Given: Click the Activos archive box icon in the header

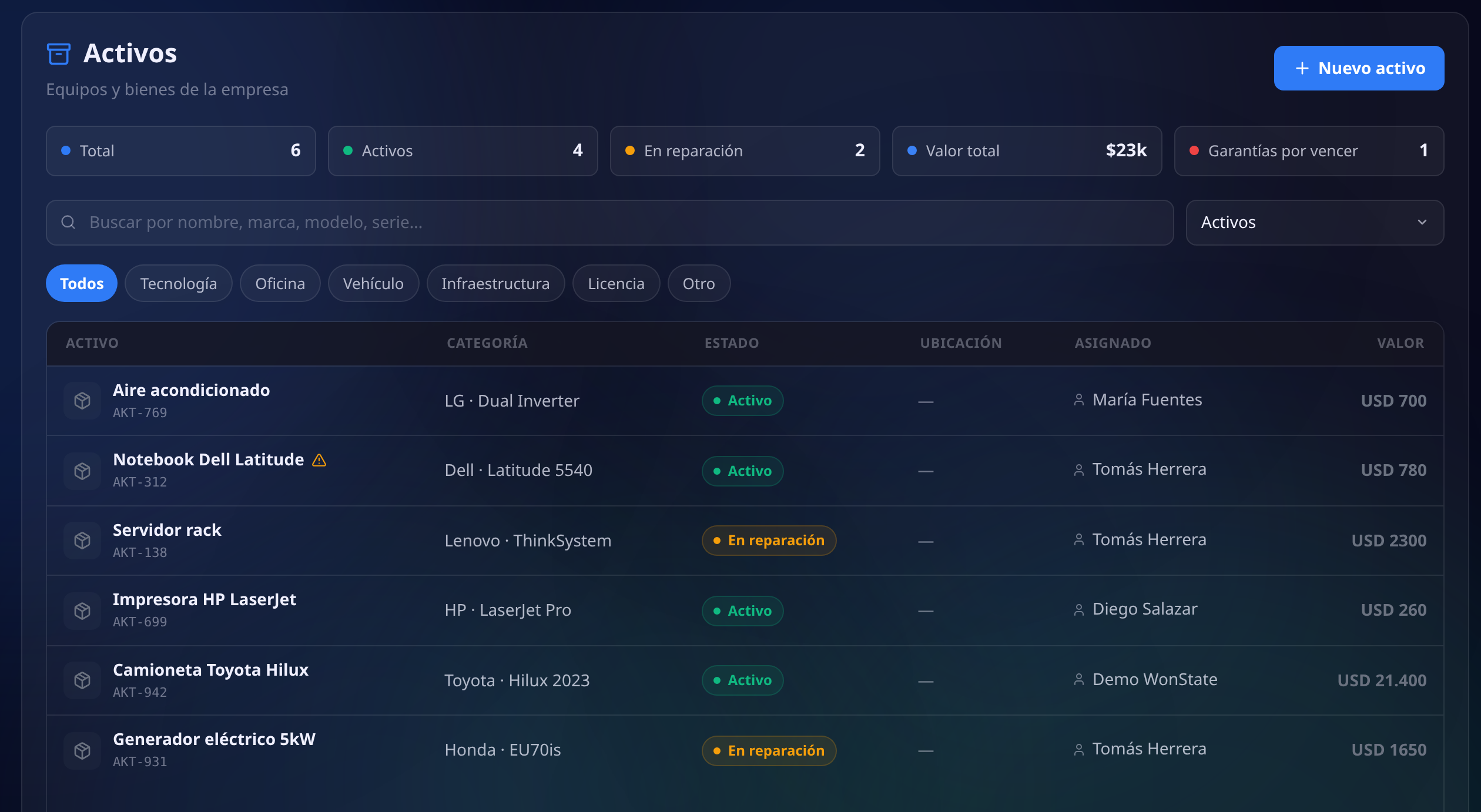Looking at the screenshot, I should 58,53.
